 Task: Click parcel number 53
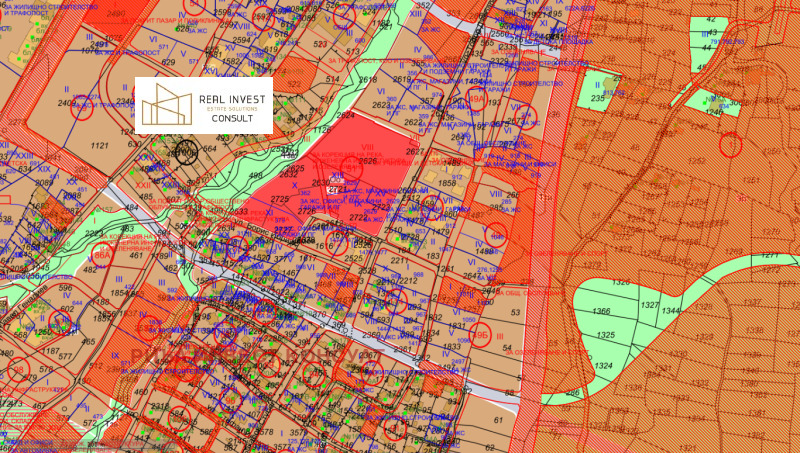click(516, 312)
